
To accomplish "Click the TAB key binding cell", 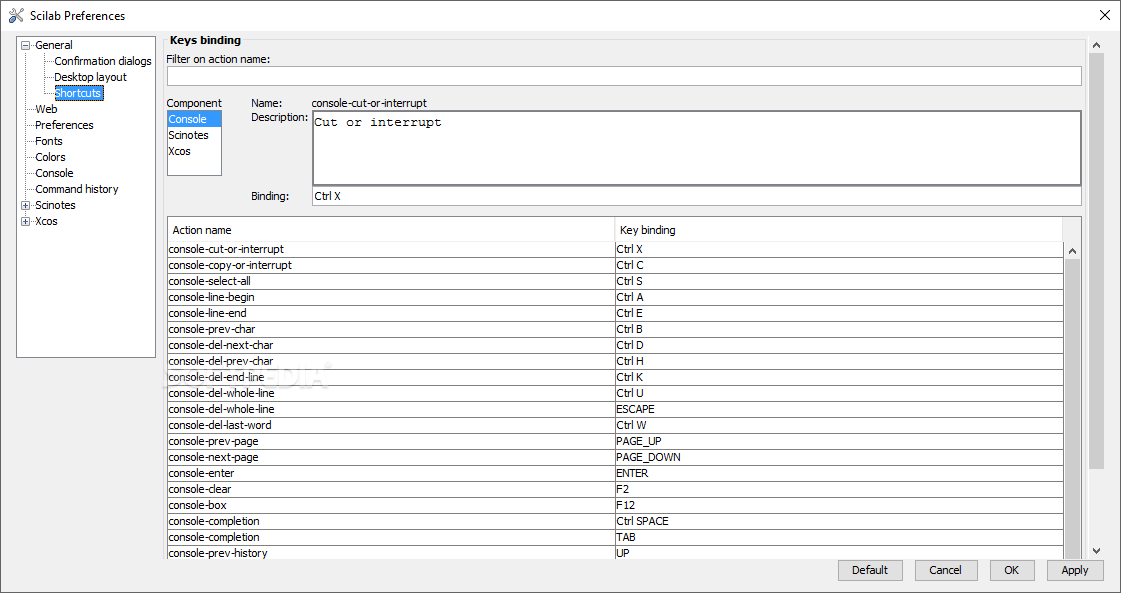I will [839, 537].
